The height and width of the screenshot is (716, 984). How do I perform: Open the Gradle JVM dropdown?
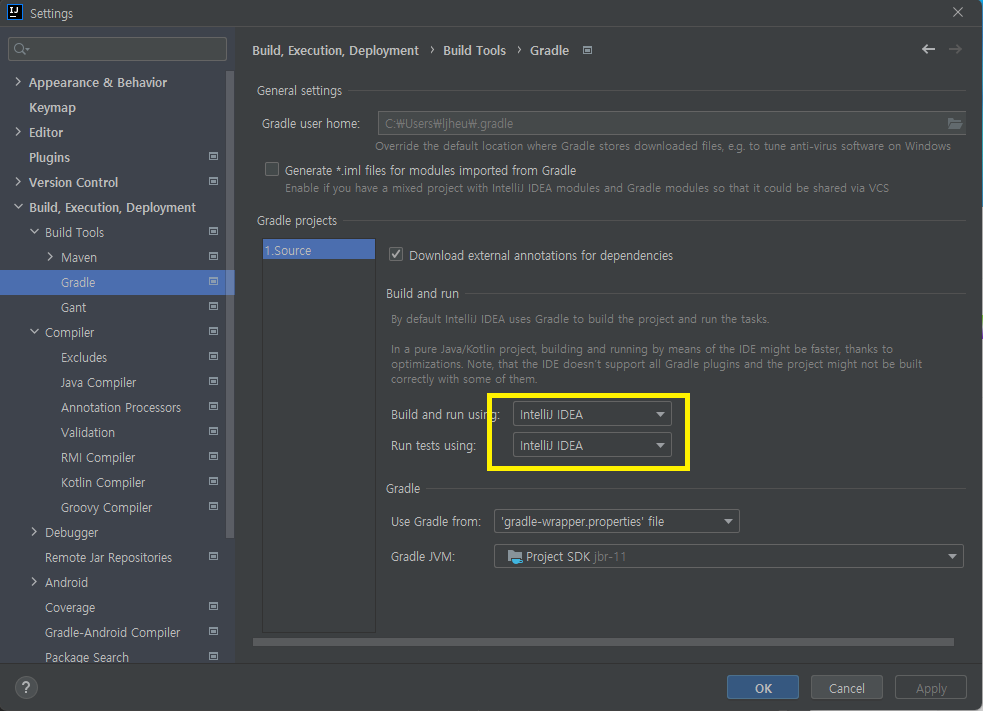coord(729,556)
